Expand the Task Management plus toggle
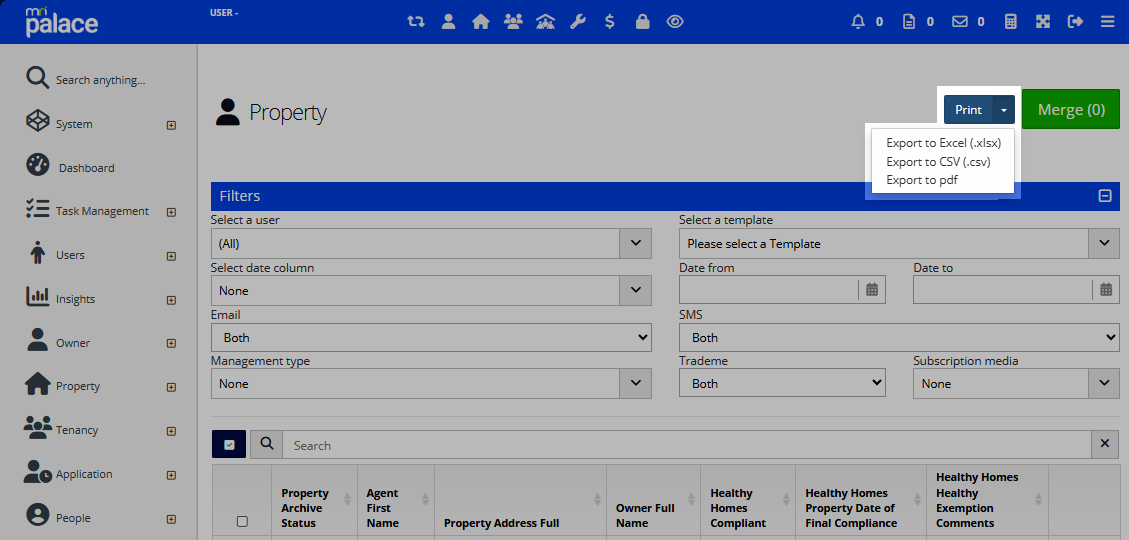This screenshot has height=540, width=1129. [x=171, y=212]
